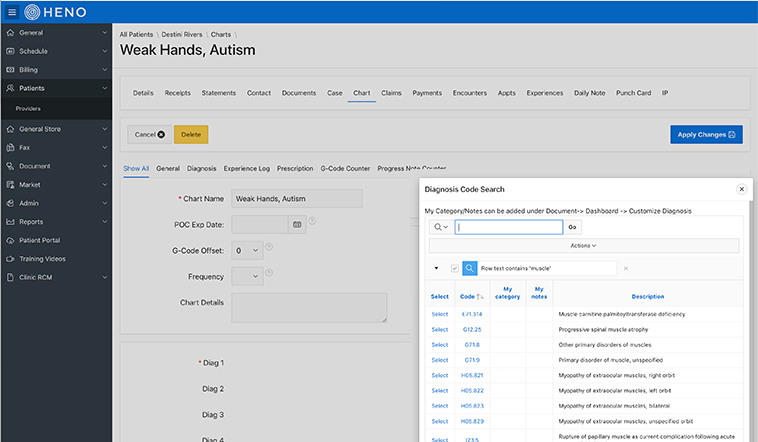The width and height of the screenshot is (758, 442).
Task: Click the Admin icon in sidebar
Action: point(10,203)
